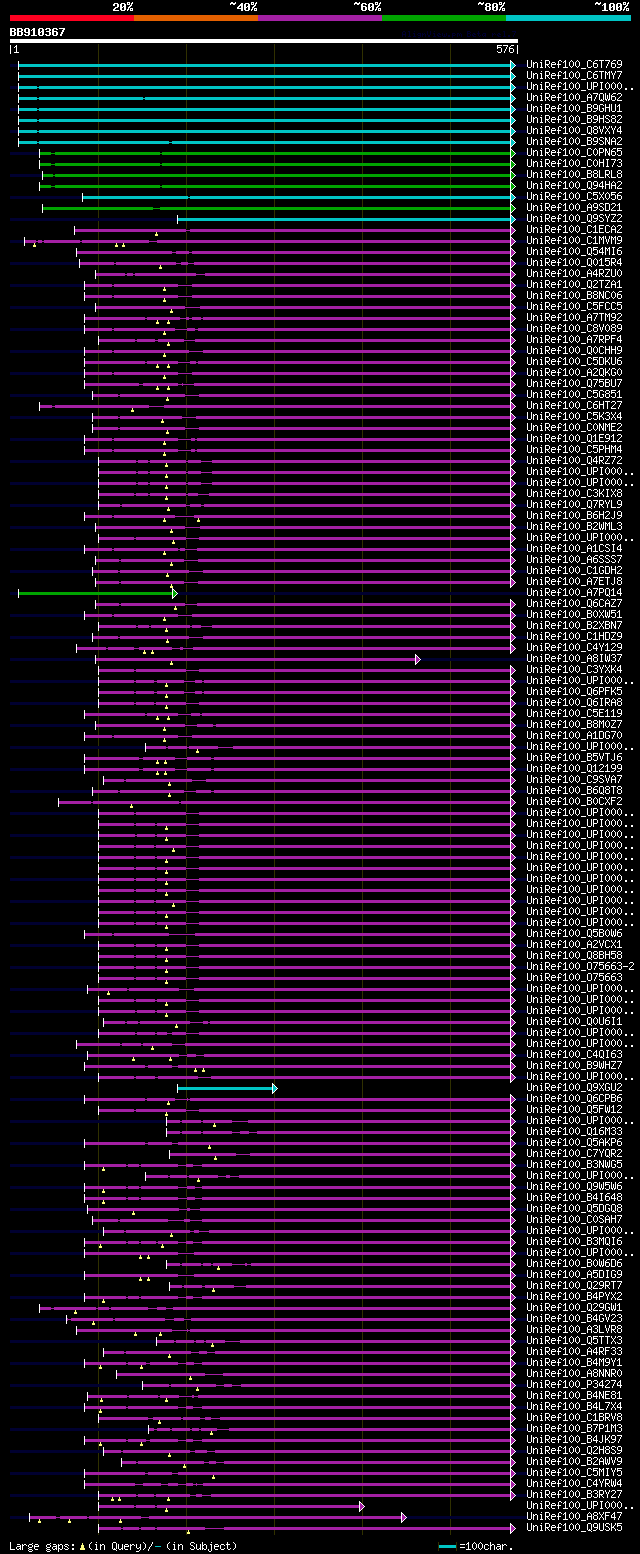Image resolution: width=640 pixels, height=1554 pixels.
Task: Select hit label UniRef100_B0CXF2
Action: coord(574,801)
